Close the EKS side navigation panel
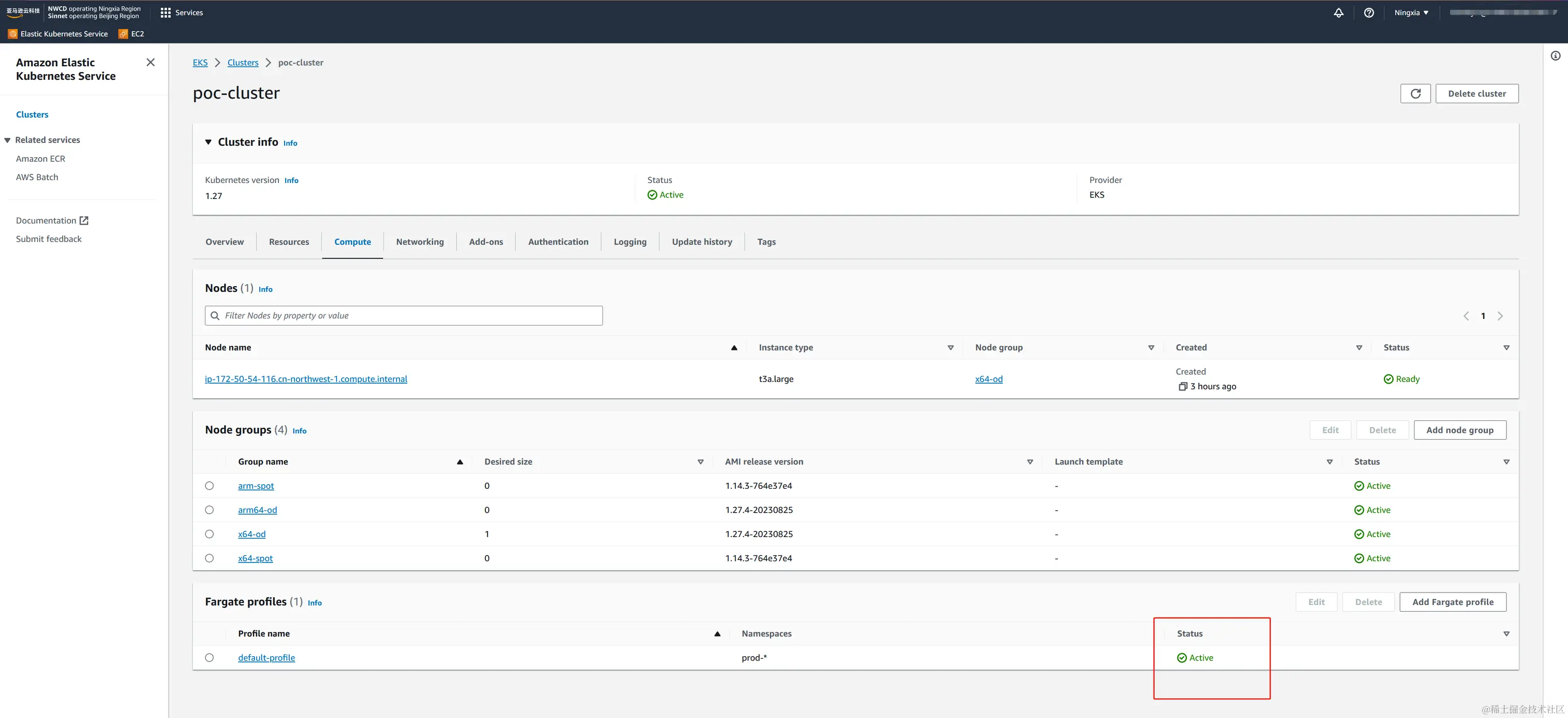Viewport: 1568px width, 718px height. coord(151,62)
